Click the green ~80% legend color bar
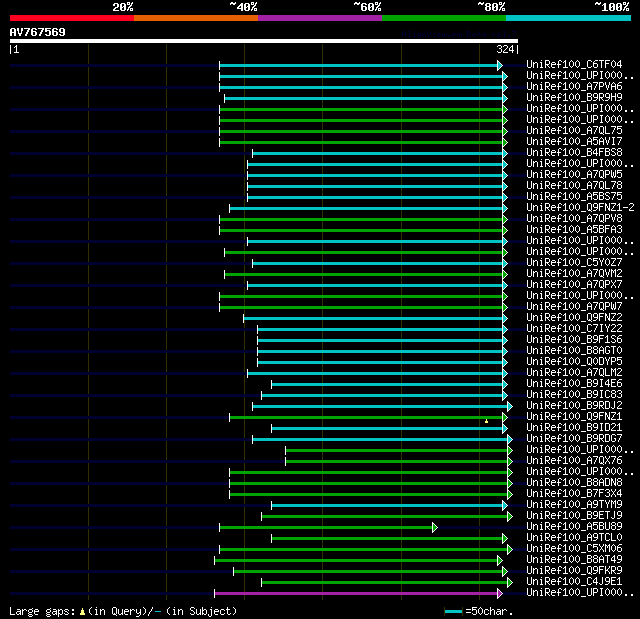The height and width of the screenshot is (619, 640). click(x=443, y=17)
